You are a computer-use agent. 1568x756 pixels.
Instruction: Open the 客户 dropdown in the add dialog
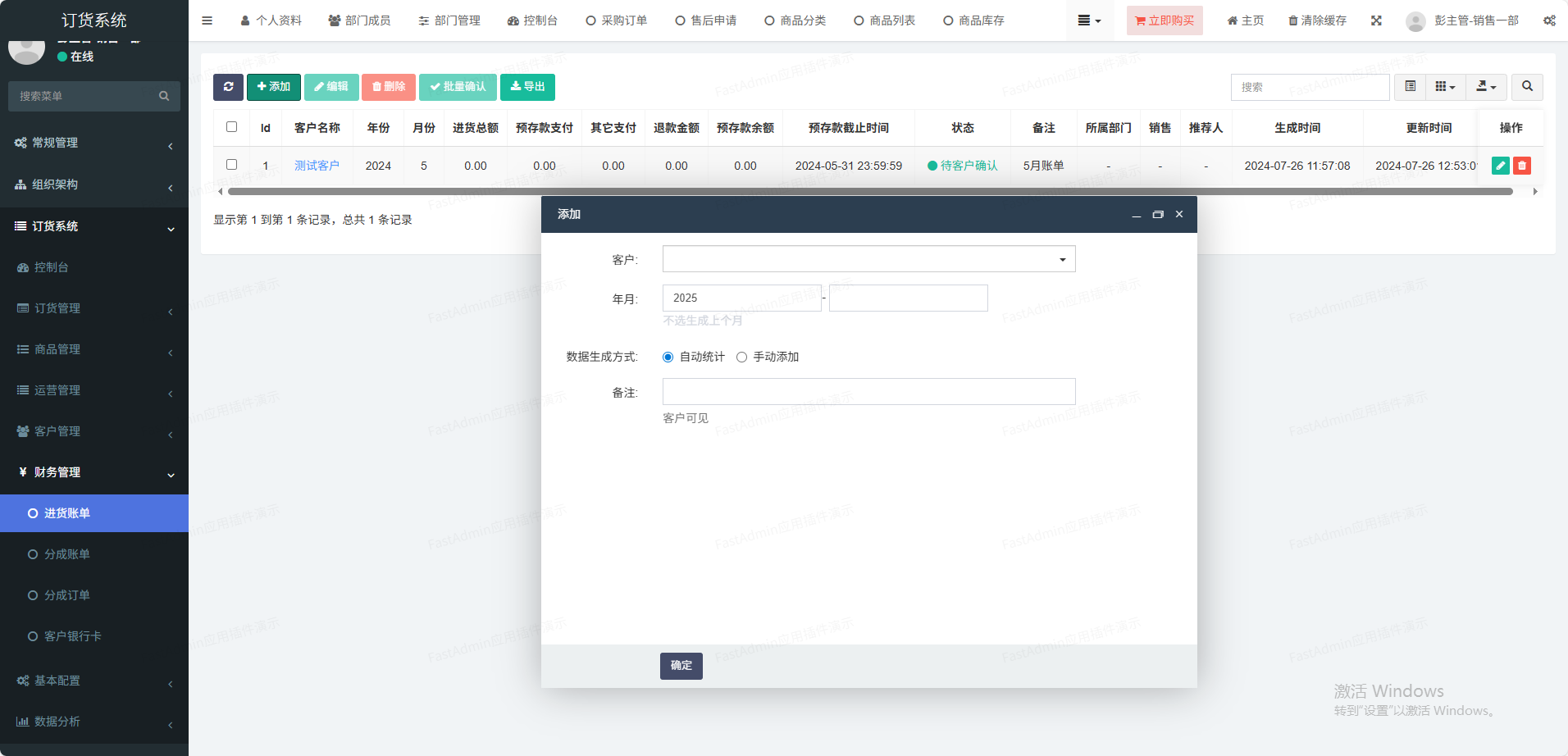pyautogui.click(x=868, y=259)
